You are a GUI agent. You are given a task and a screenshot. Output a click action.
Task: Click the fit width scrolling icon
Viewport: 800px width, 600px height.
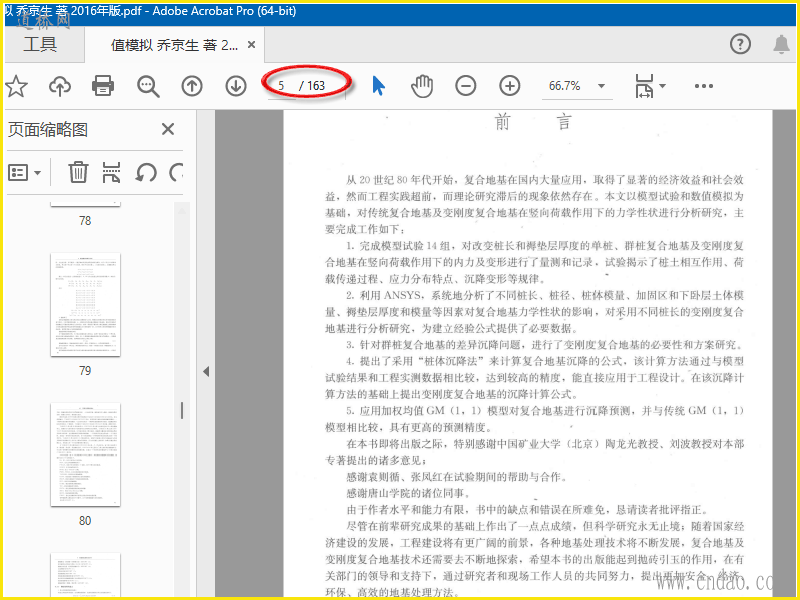coord(644,86)
